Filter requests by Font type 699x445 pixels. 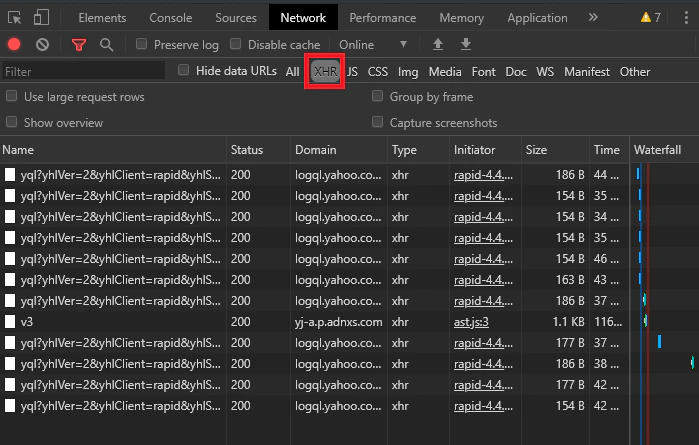484,72
